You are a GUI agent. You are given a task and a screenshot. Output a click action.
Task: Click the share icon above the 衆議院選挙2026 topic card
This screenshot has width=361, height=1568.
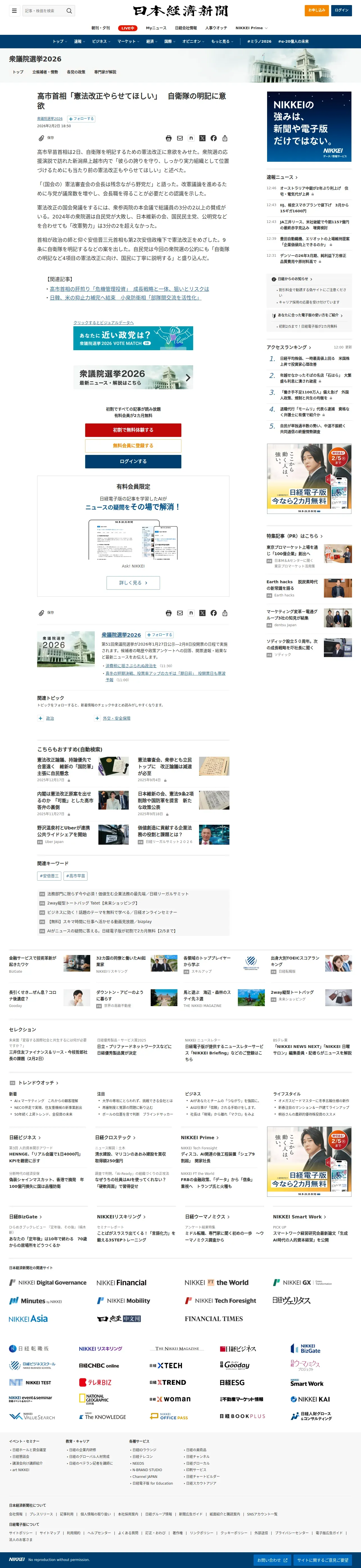pos(225,613)
